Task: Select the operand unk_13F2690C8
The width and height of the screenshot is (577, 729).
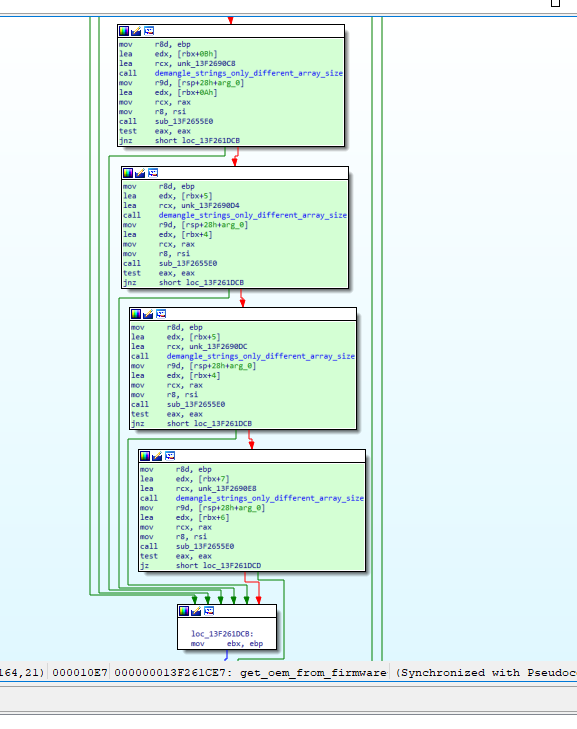Action: 206,64
